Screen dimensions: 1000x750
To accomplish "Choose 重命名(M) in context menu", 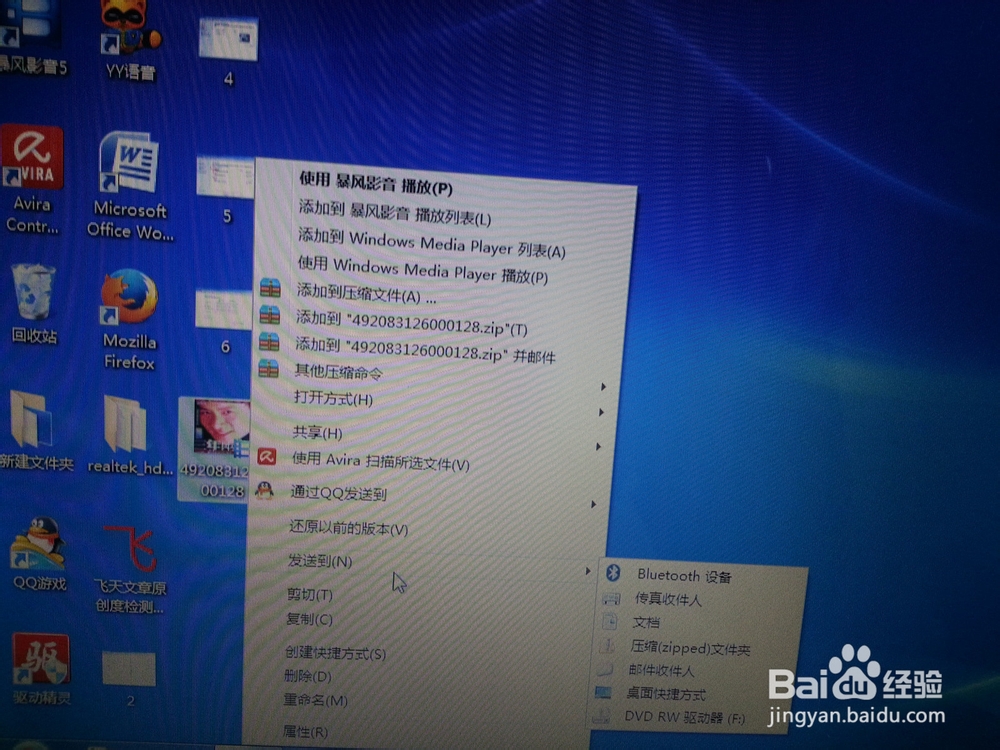I will point(314,700).
